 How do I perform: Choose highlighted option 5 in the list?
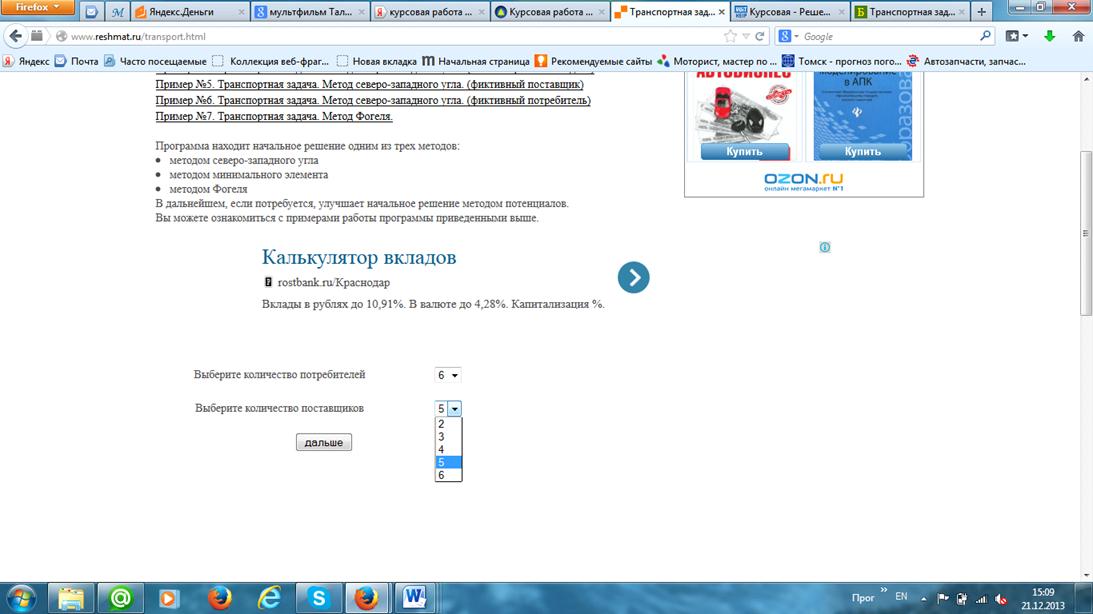tap(448, 463)
